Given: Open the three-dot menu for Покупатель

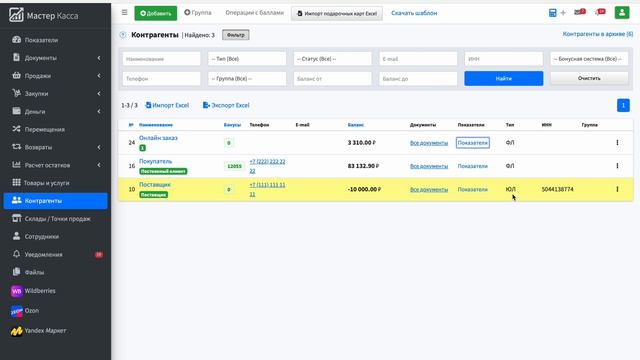Looking at the screenshot, I should click(617, 166).
